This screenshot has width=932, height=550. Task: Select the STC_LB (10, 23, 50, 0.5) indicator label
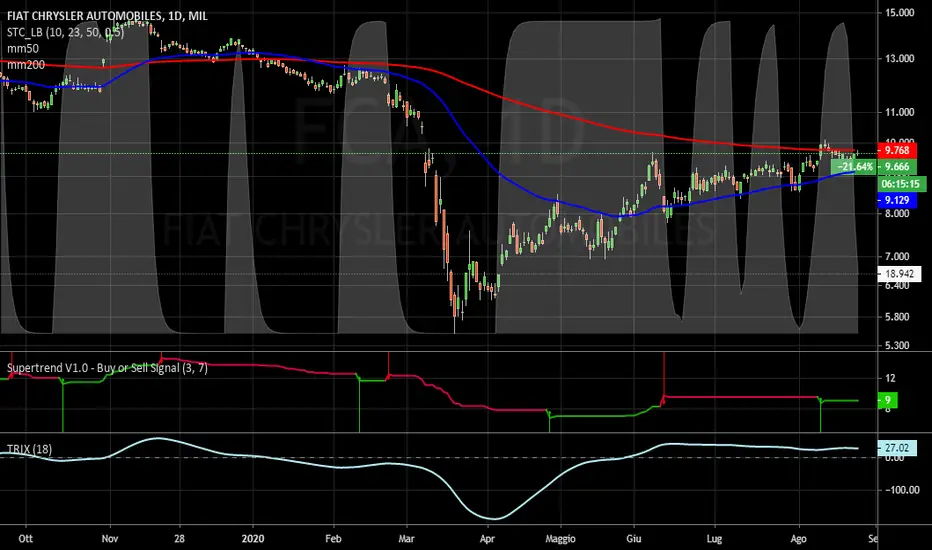pos(65,32)
